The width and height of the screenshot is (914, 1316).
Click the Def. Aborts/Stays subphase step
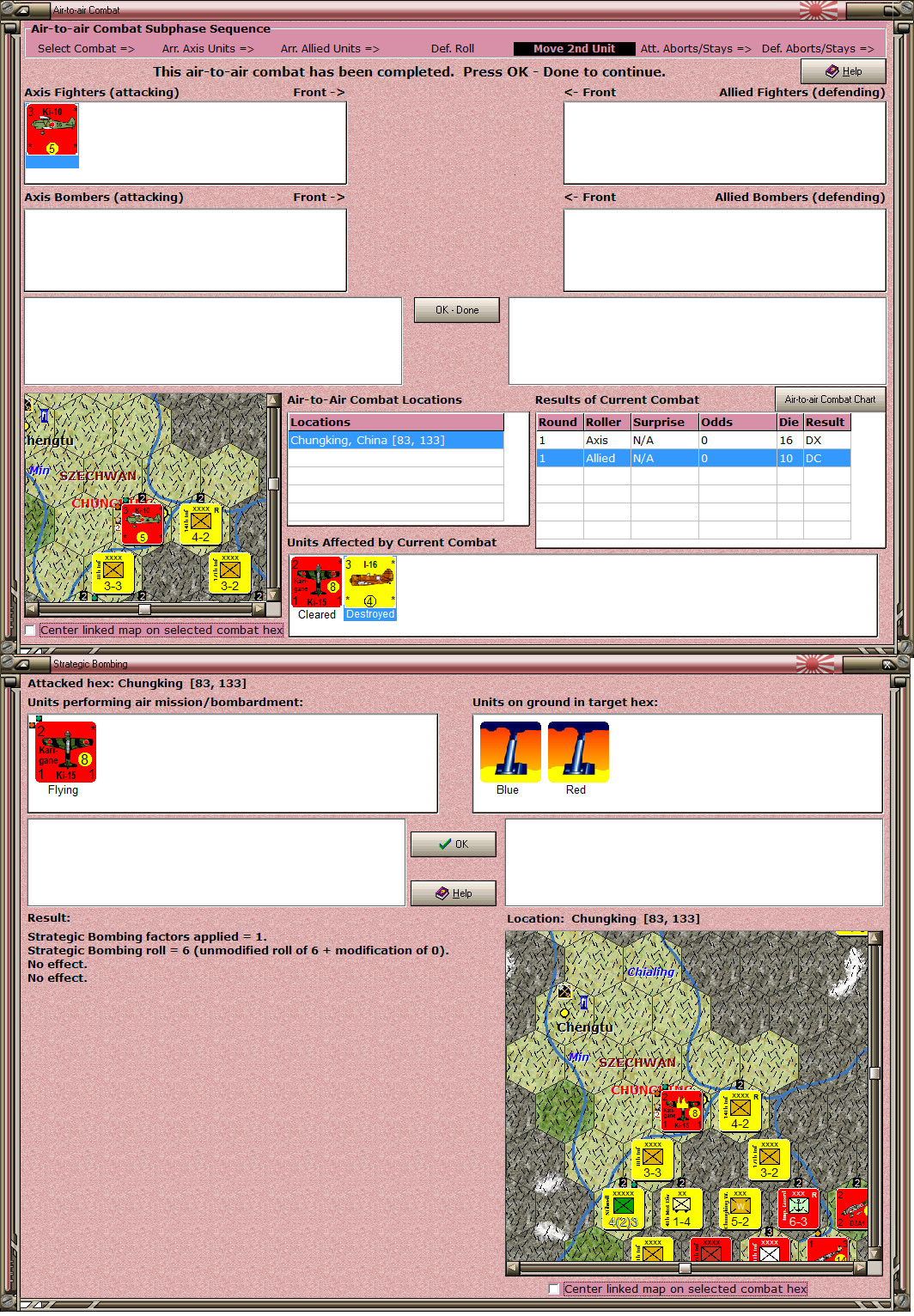click(818, 49)
